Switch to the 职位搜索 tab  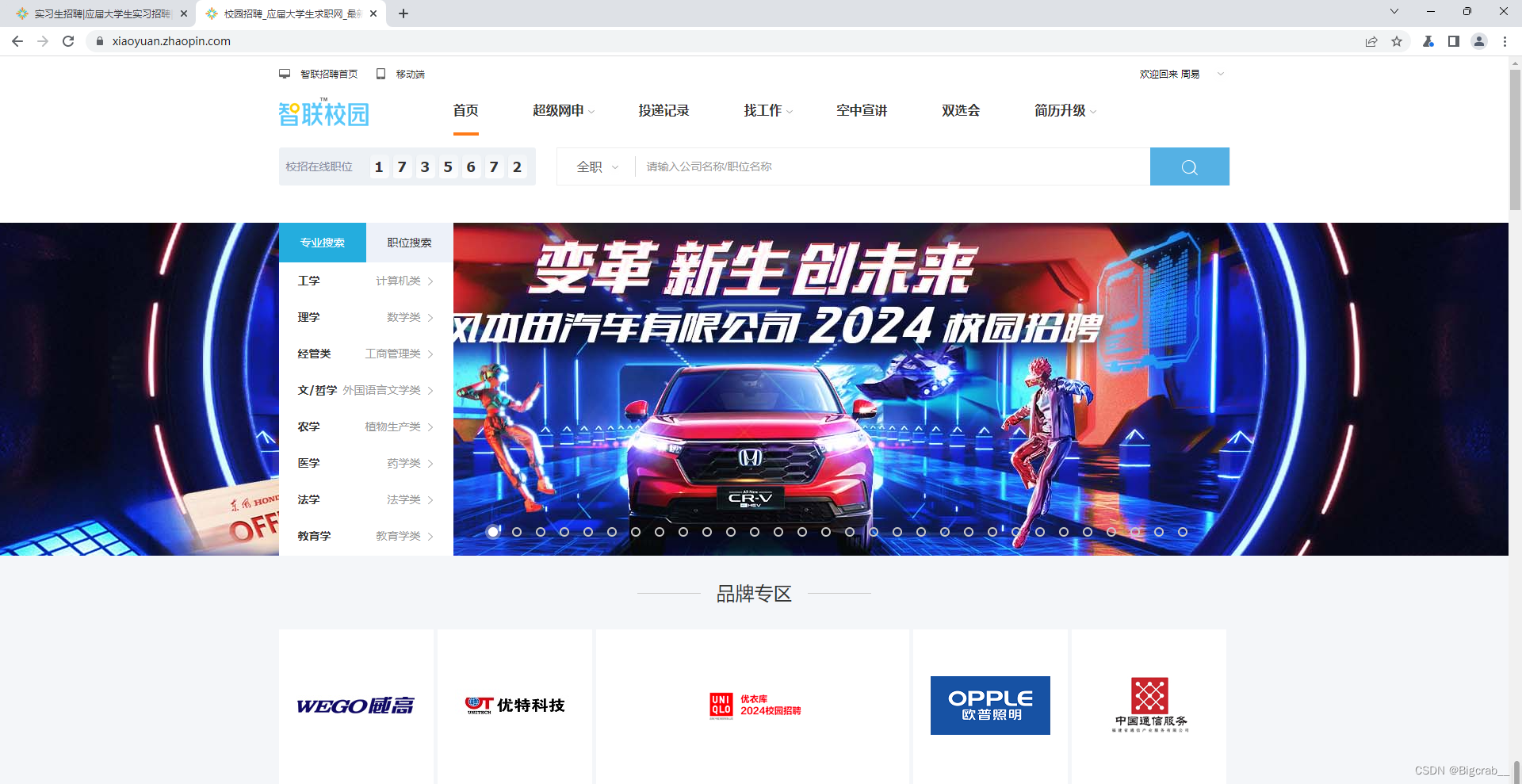coord(408,243)
